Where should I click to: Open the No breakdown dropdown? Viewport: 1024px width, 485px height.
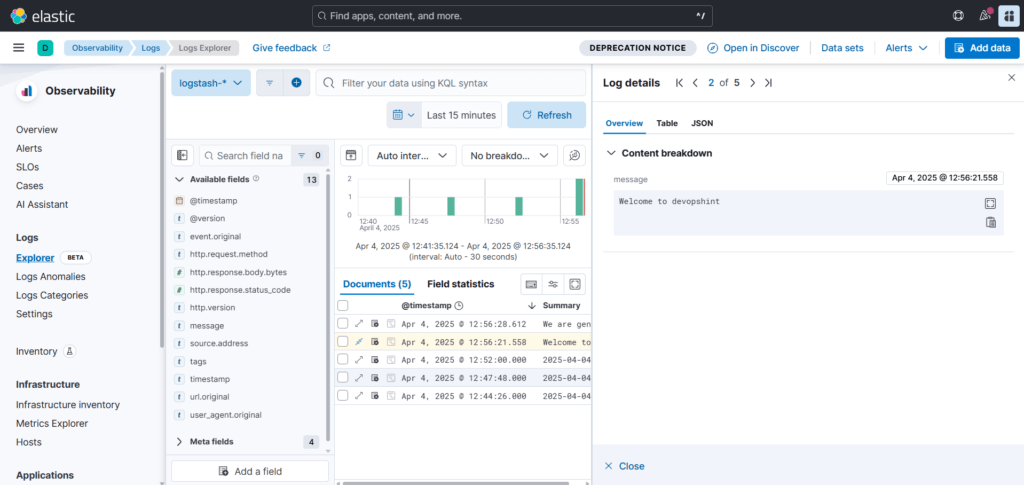coord(509,155)
